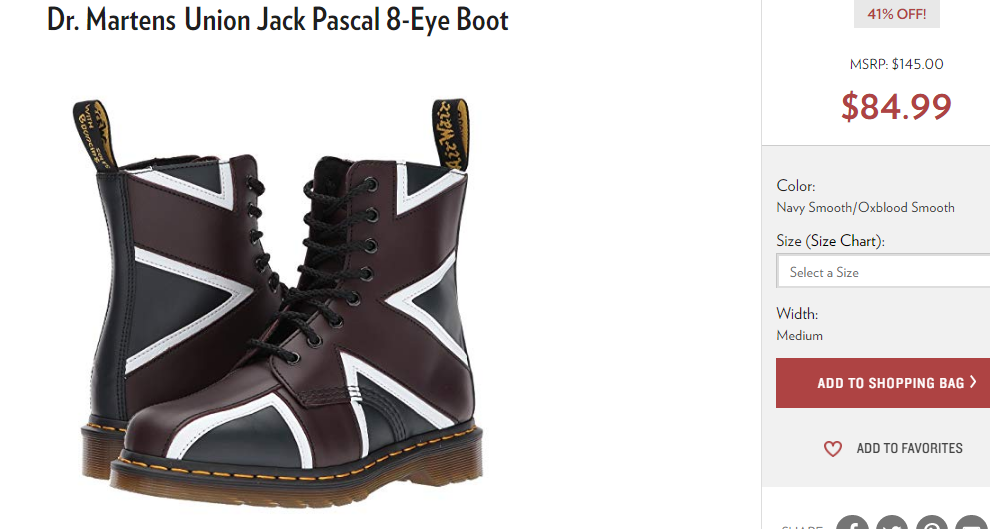Click the arrow chevron on the shopping bag button
Viewport: 990px width, 529px height.
point(973,382)
